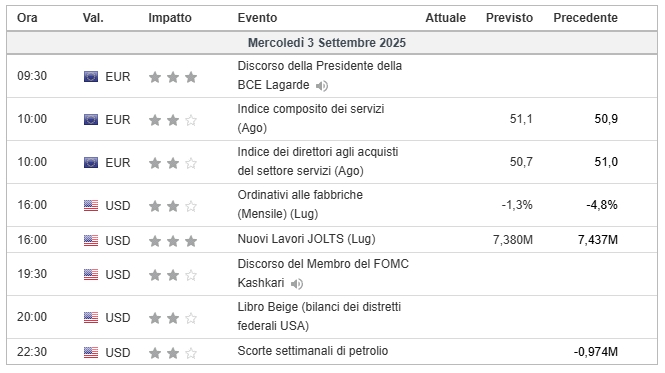This screenshot has height=373, width=665.
Task: Open the Ordinativi alle fabbriche (Mensile) event
Action: [300, 204]
